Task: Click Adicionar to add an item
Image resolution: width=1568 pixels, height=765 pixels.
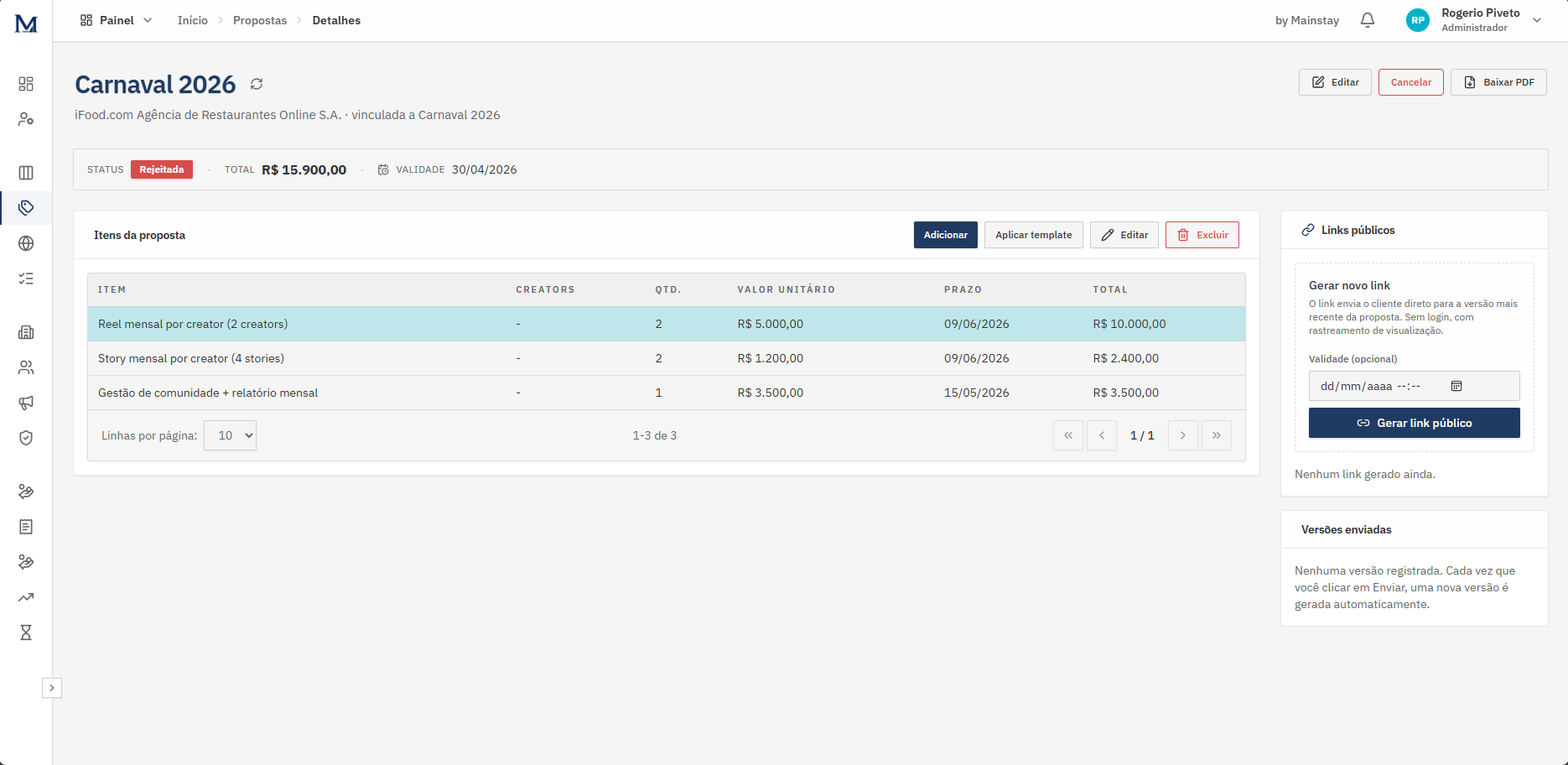Action: 946,235
